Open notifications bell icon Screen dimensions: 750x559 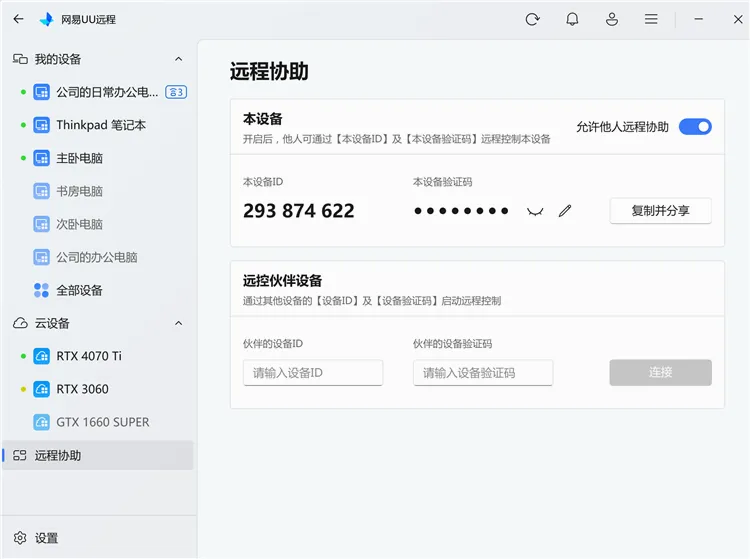tap(572, 19)
